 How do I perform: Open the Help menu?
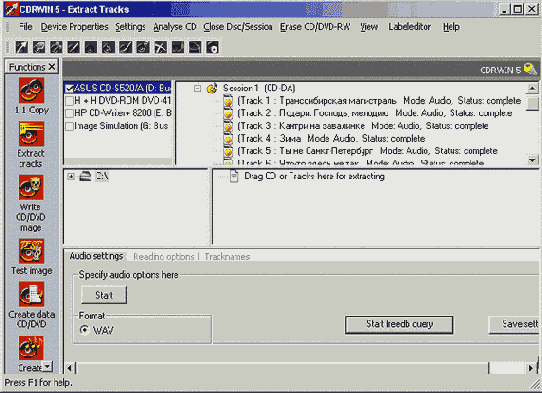tap(451, 27)
